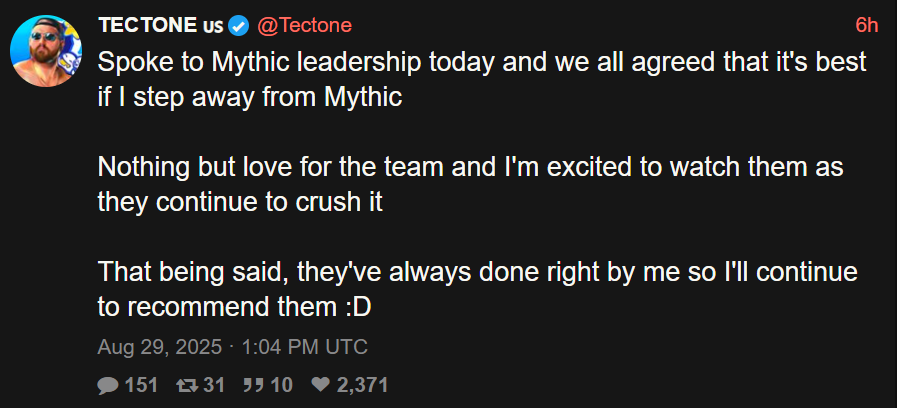
Task: Click the 151 replies count
Action: pos(141,385)
